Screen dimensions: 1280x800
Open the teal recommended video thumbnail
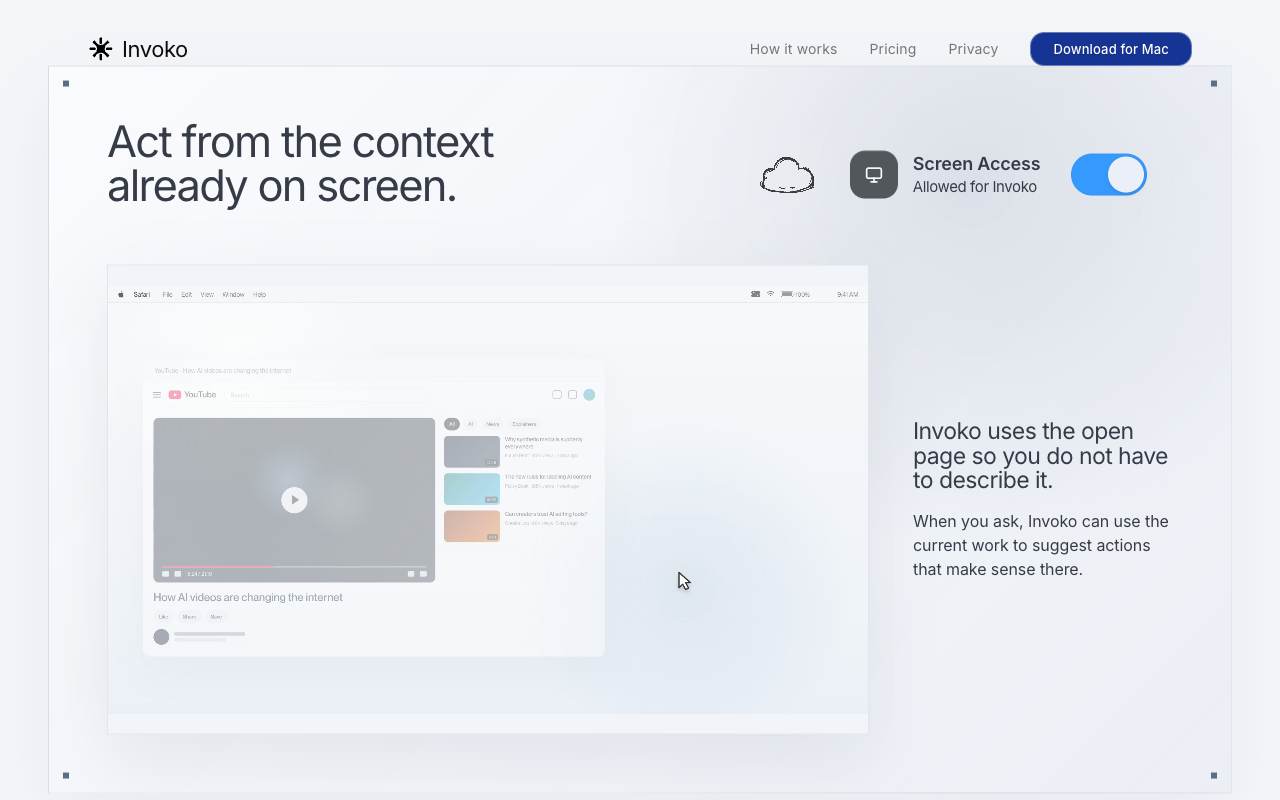(x=472, y=489)
